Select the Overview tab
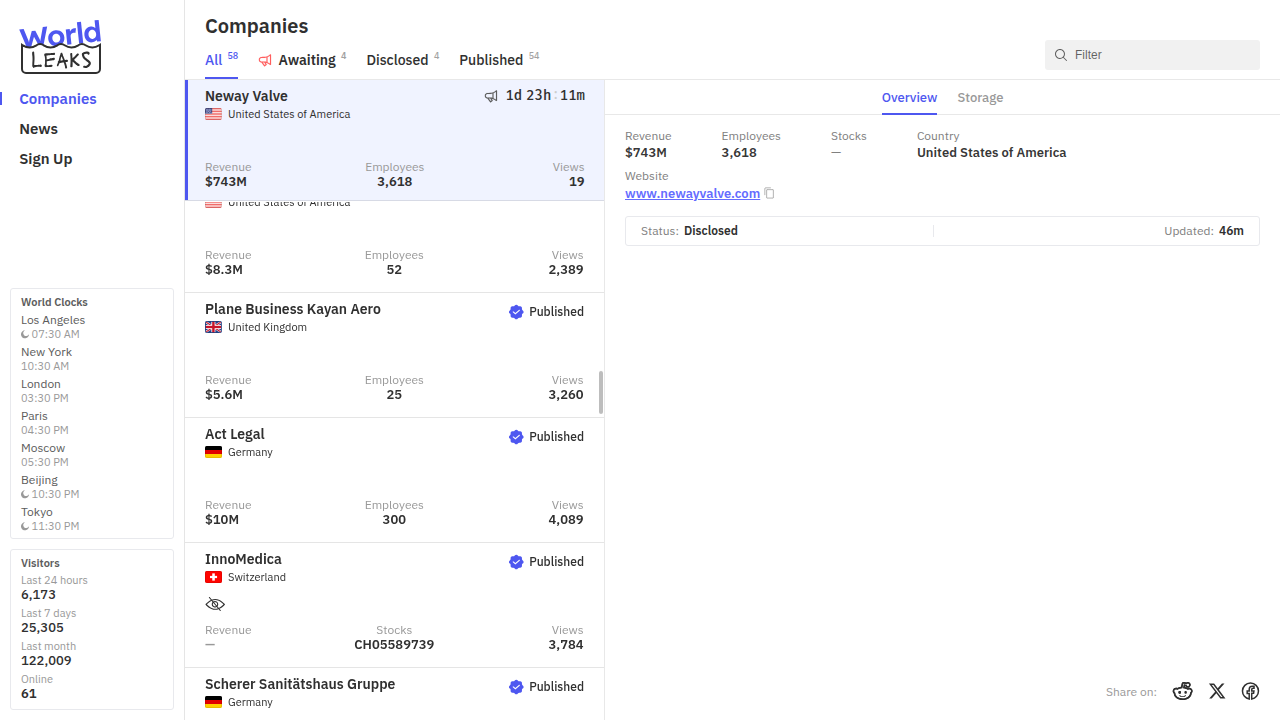1280x720 pixels. point(909,98)
